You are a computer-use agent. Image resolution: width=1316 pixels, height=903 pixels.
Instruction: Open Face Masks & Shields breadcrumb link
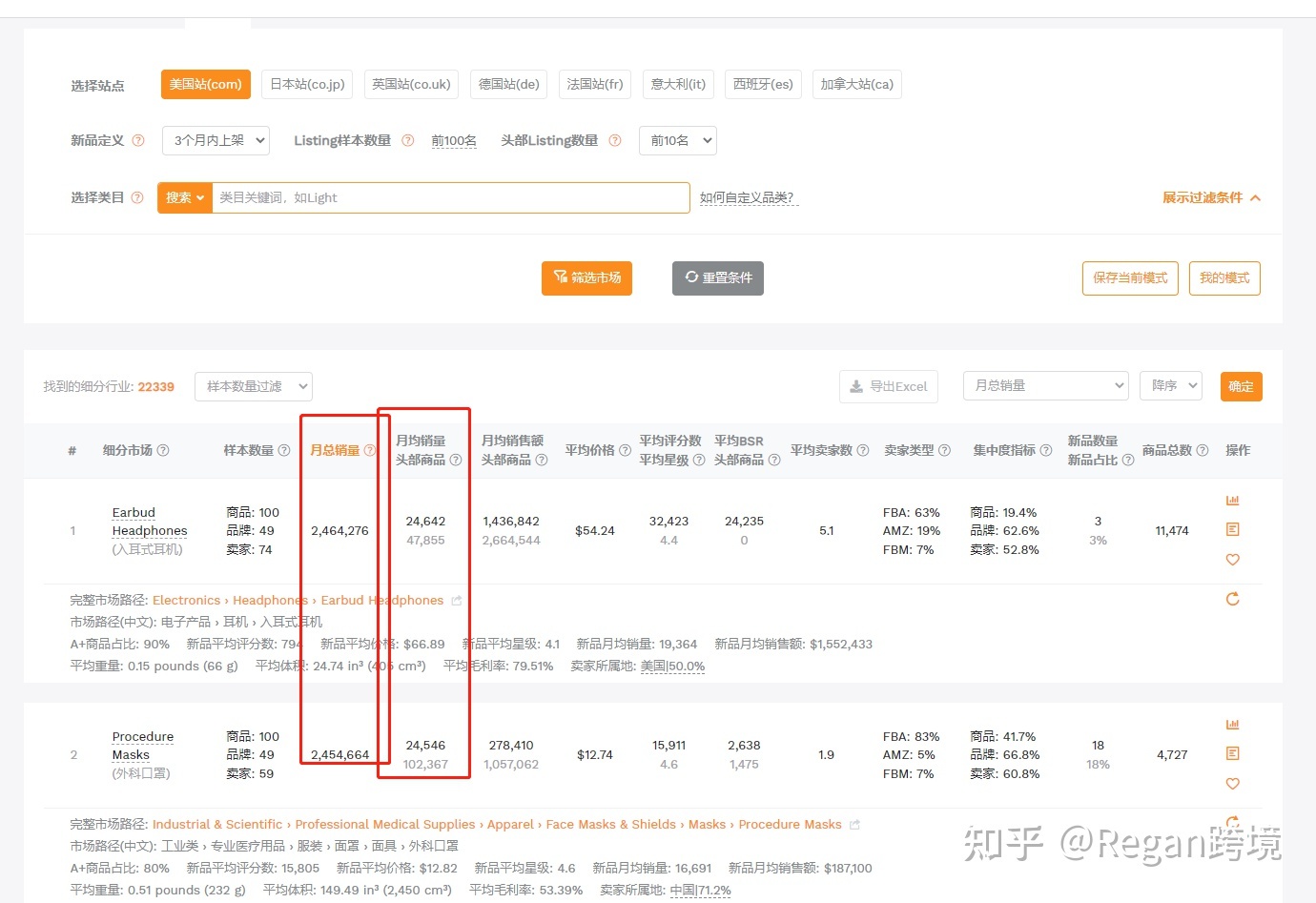(x=611, y=825)
